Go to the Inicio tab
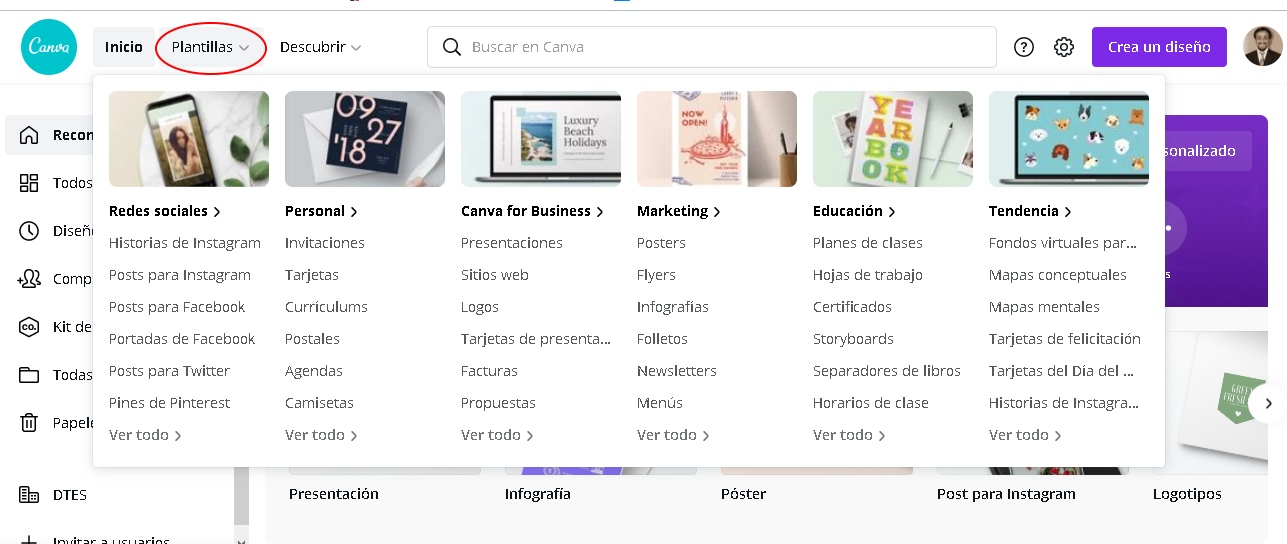The height and width of the screenshot is (544, 1287). tap(124, 47)
